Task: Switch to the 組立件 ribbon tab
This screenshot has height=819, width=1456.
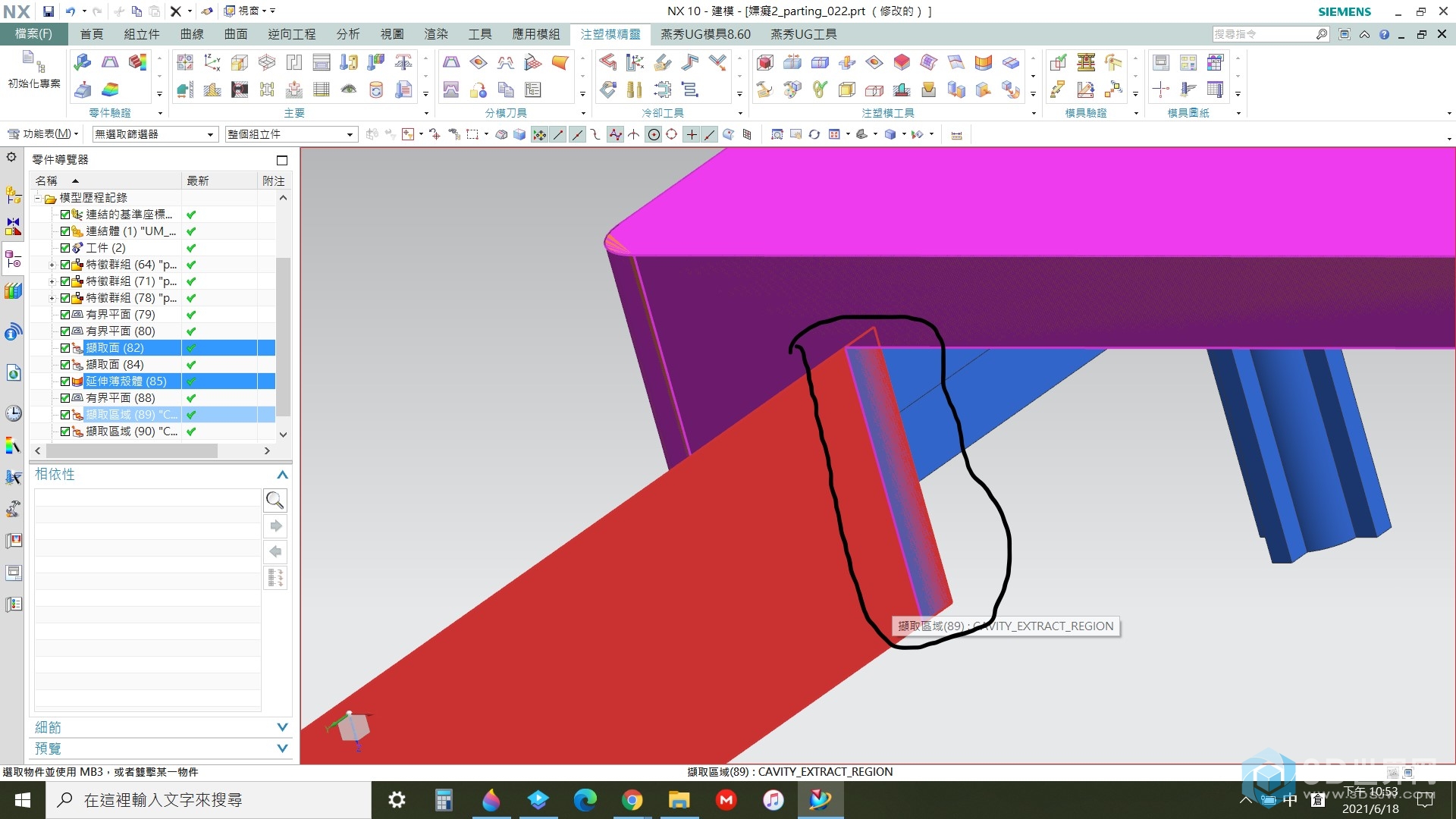Action: click(x=142, y=34)
